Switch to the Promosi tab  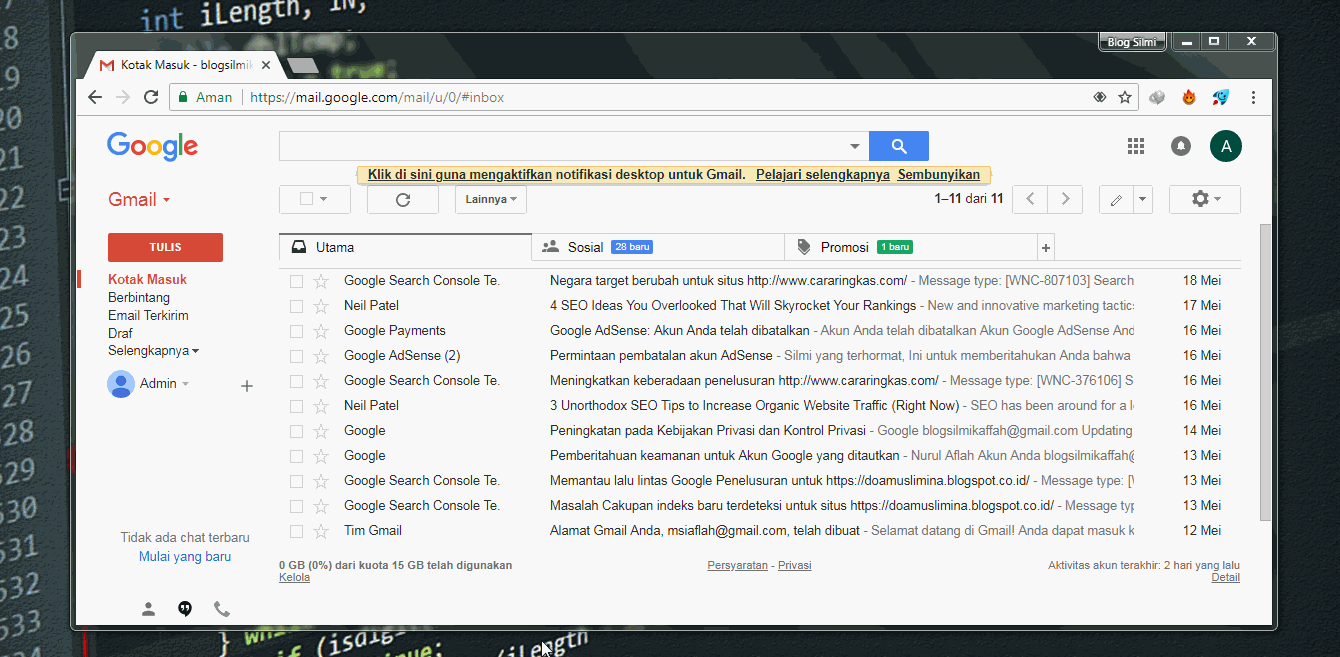(x=911, y=247)
